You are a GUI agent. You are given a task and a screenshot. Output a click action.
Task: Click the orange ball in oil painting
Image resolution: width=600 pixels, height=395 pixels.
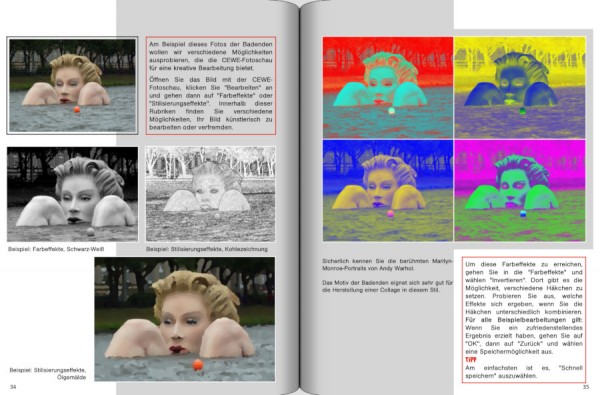(198, 364)
